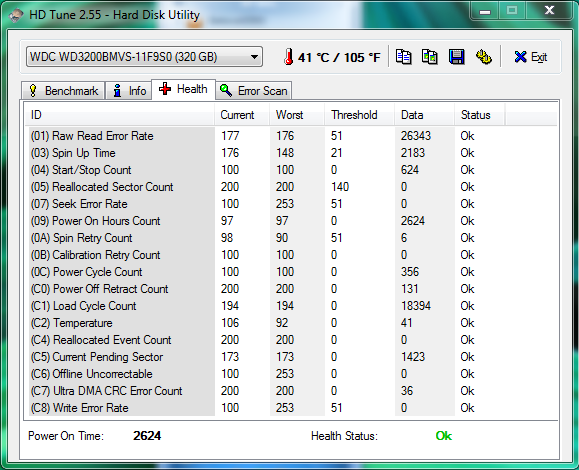The width and height of the screenshot is (579, 470).
Task: Click the thermometer temperature icon
Action: click(x=288, y=57)
